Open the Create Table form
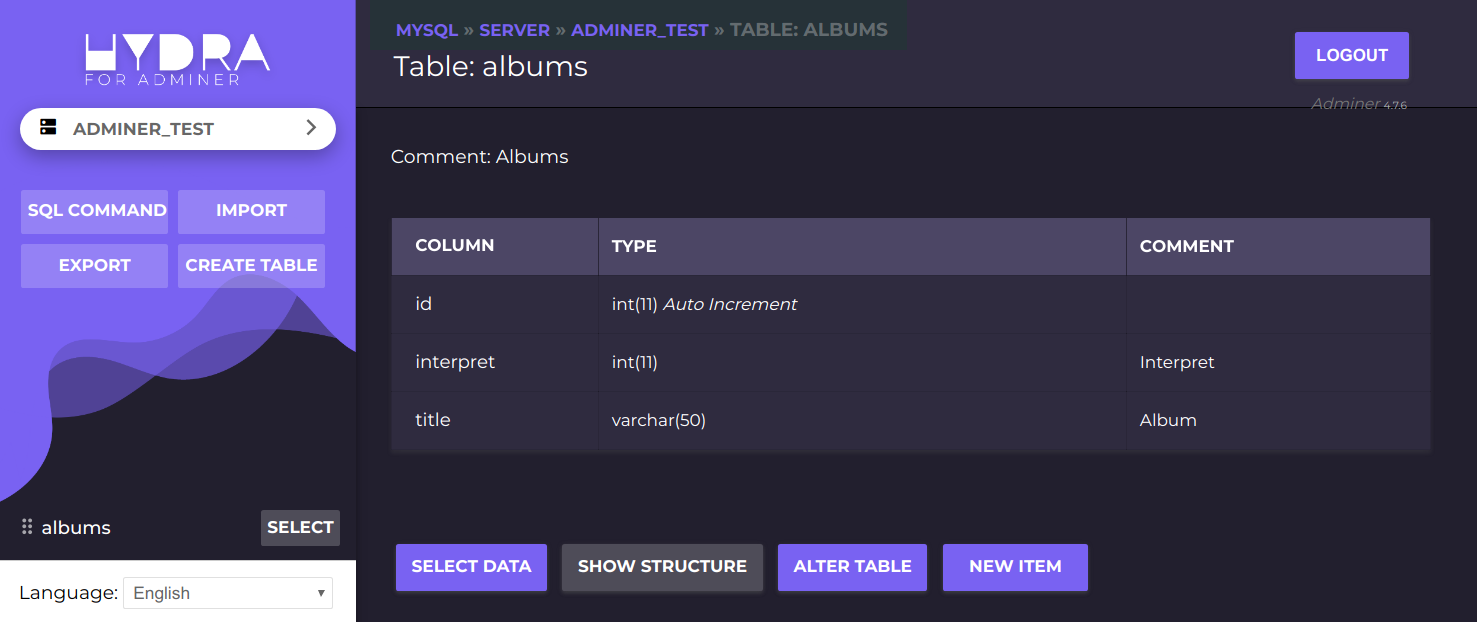The image size is (1477, 622). (x=251, y=265)
